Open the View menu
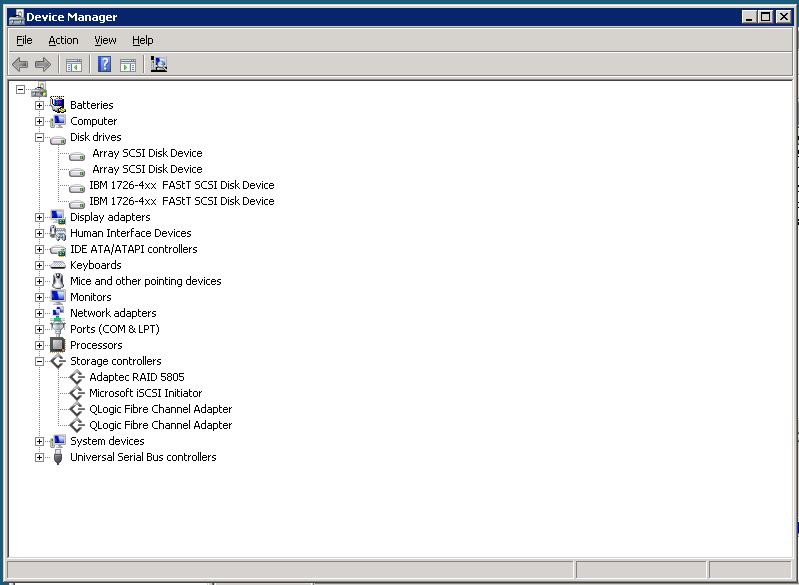This screenshot has height=585, width=799. click(x=105, y=40)
